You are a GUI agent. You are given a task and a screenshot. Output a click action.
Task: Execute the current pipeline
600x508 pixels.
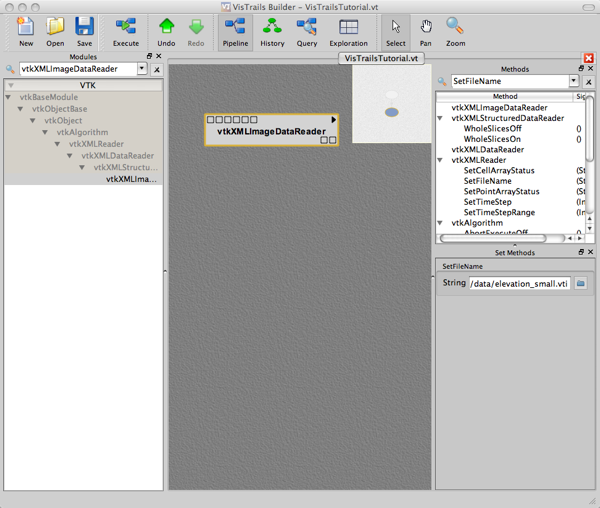126,32
